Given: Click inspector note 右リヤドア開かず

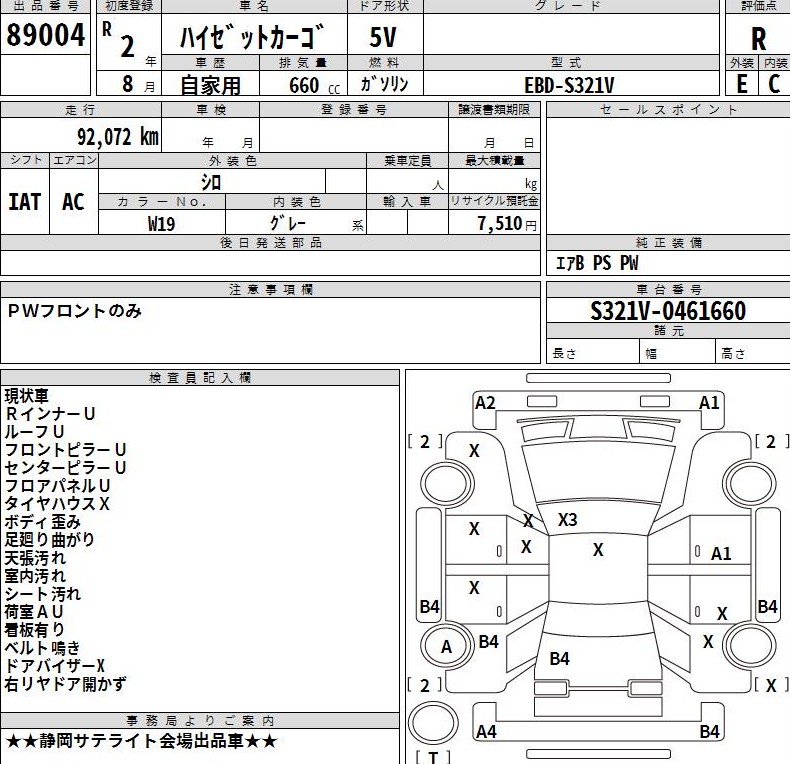Looking at the screenshot, I should coord(65,684).
